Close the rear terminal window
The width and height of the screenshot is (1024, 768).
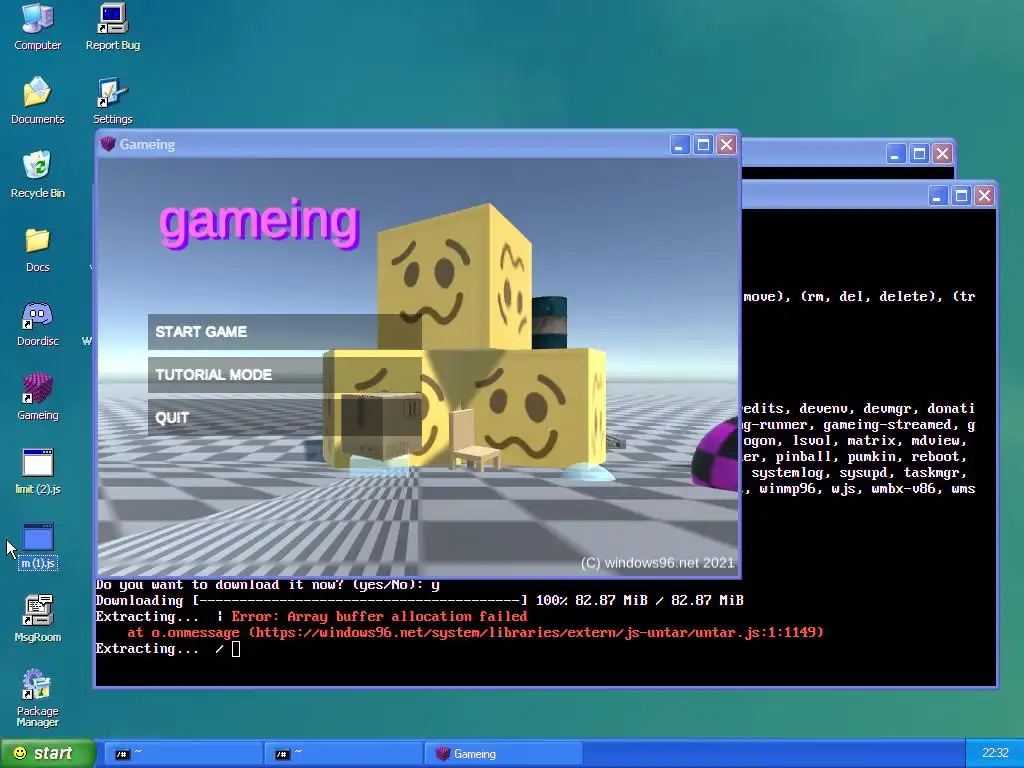pos(942,153)
